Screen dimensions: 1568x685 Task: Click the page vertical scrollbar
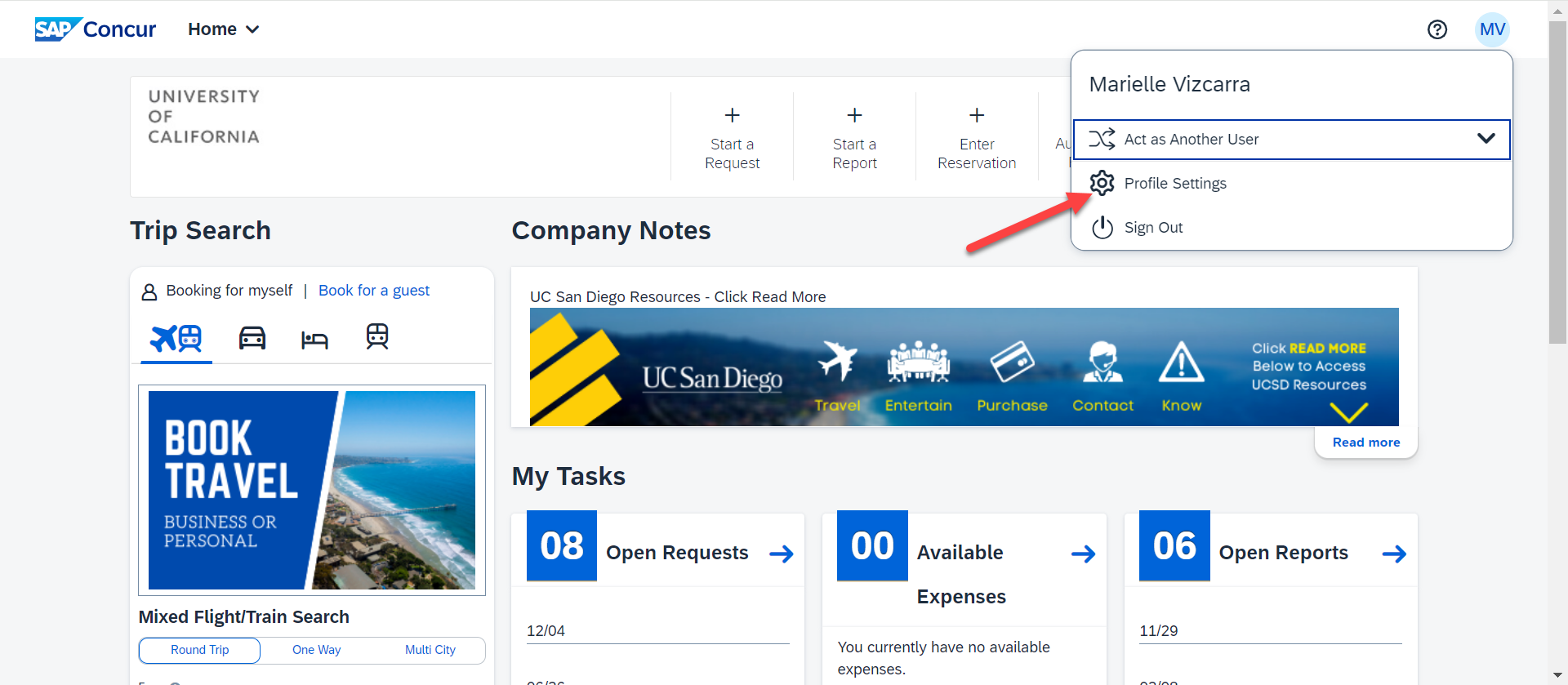point(1557,184)
